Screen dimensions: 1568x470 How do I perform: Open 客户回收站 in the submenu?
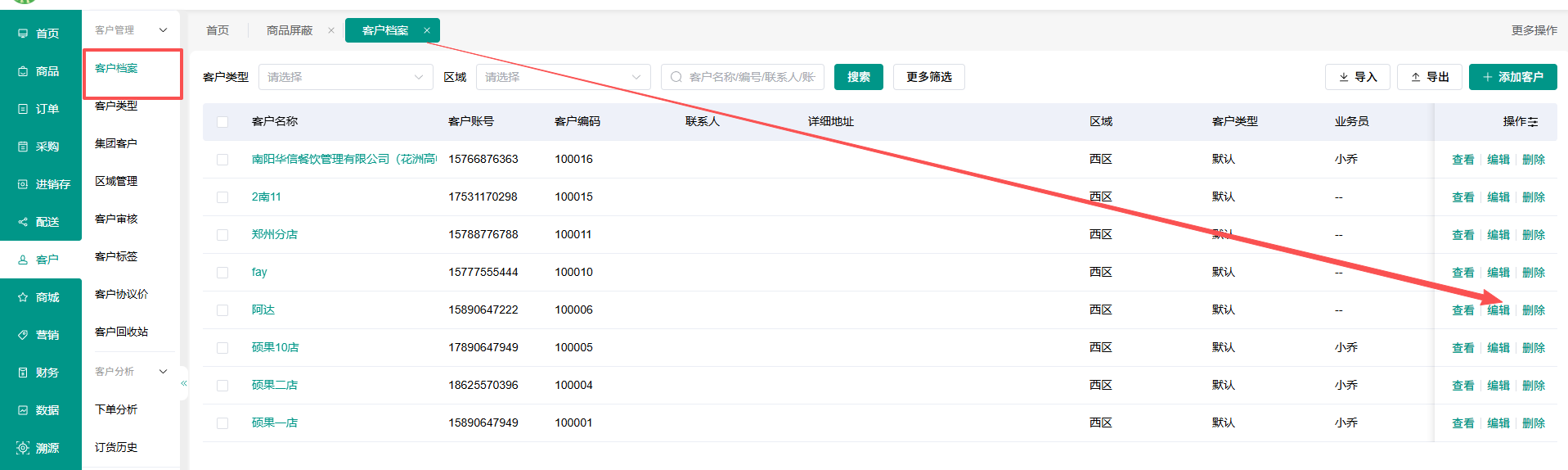[122, 332]
